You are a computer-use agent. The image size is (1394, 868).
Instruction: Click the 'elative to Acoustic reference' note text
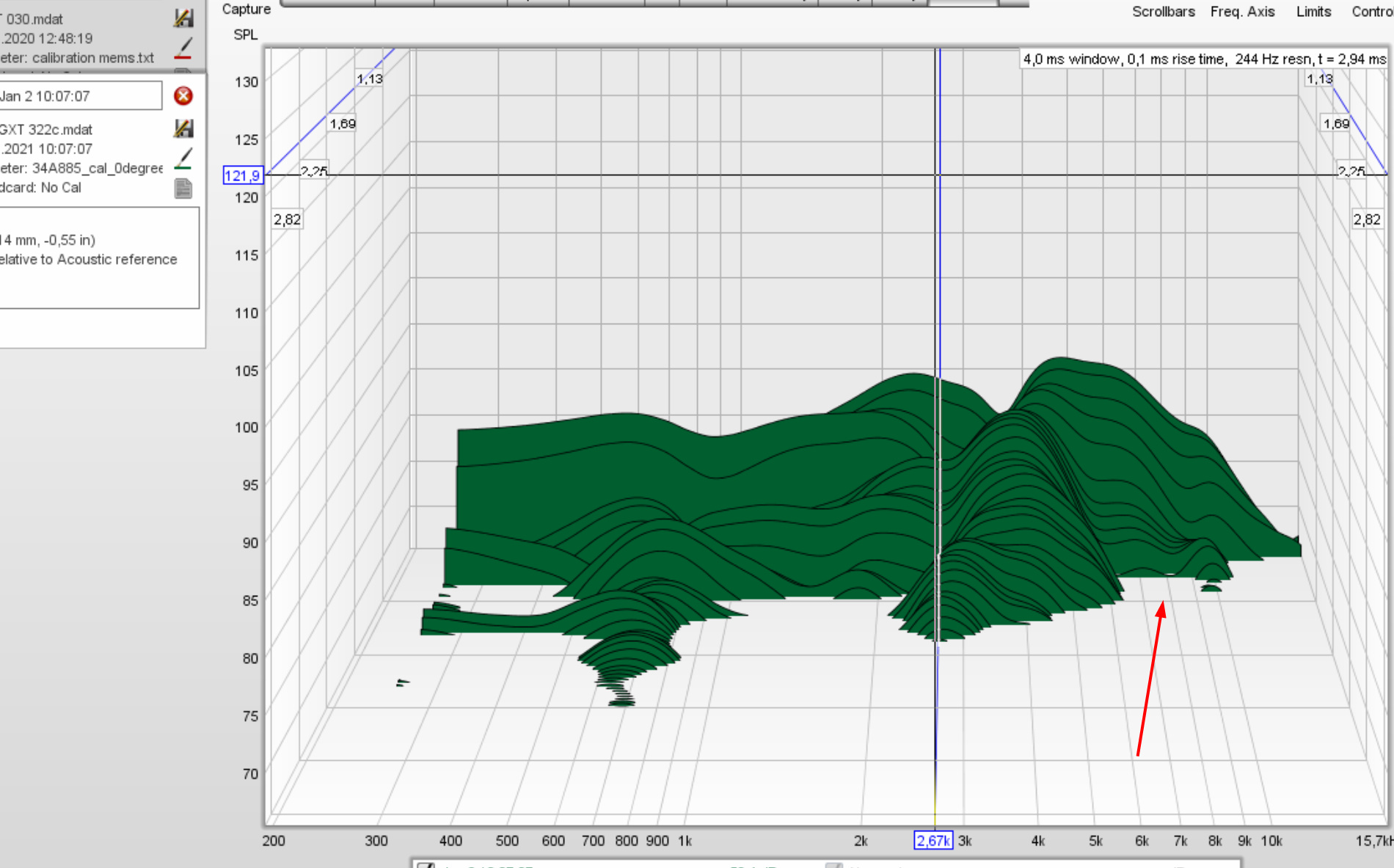88,260
